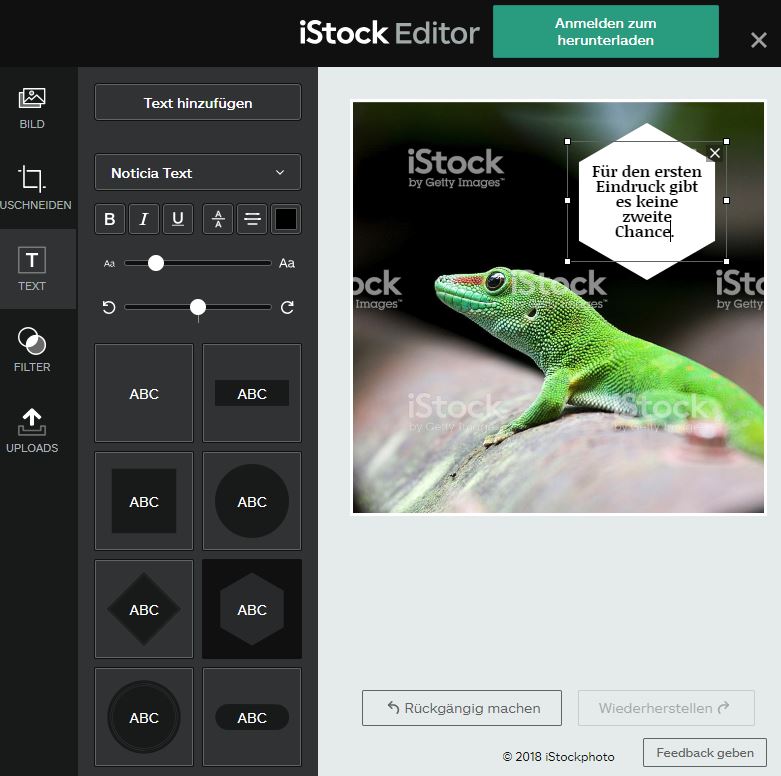Switch to the crop (Zuschneiden) tool
The width and height of the screenshot is (781, 776).
click(32, 188)
